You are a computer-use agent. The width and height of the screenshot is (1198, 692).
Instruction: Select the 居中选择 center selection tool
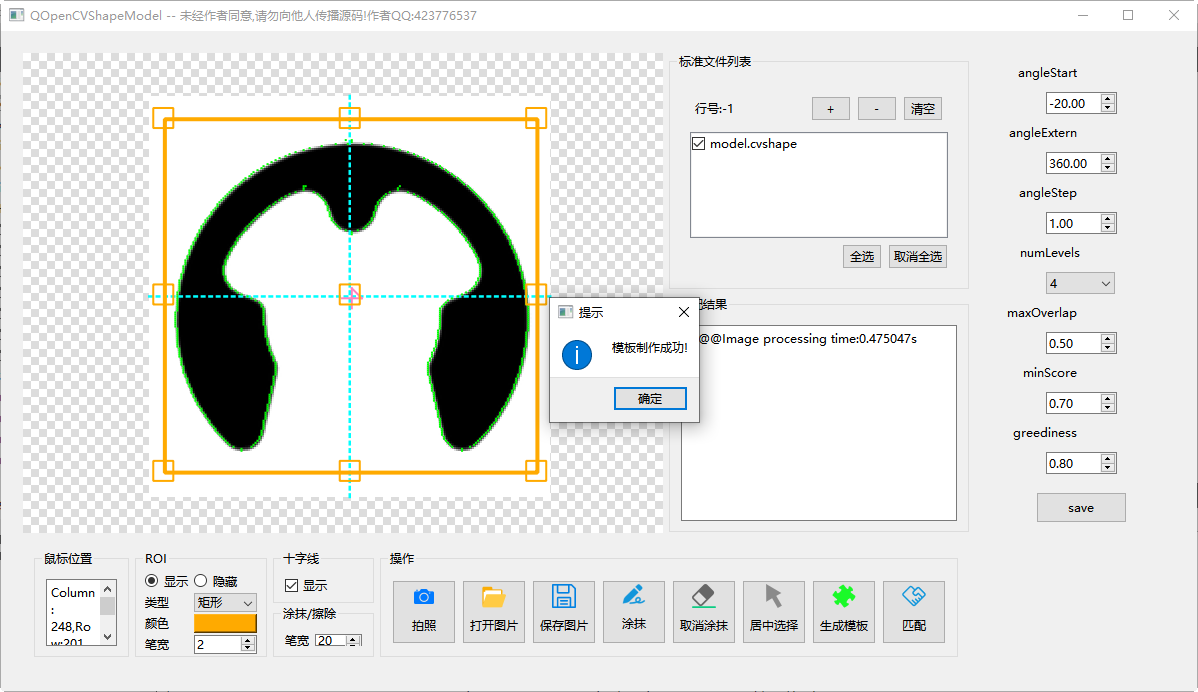tap(773, 611)
